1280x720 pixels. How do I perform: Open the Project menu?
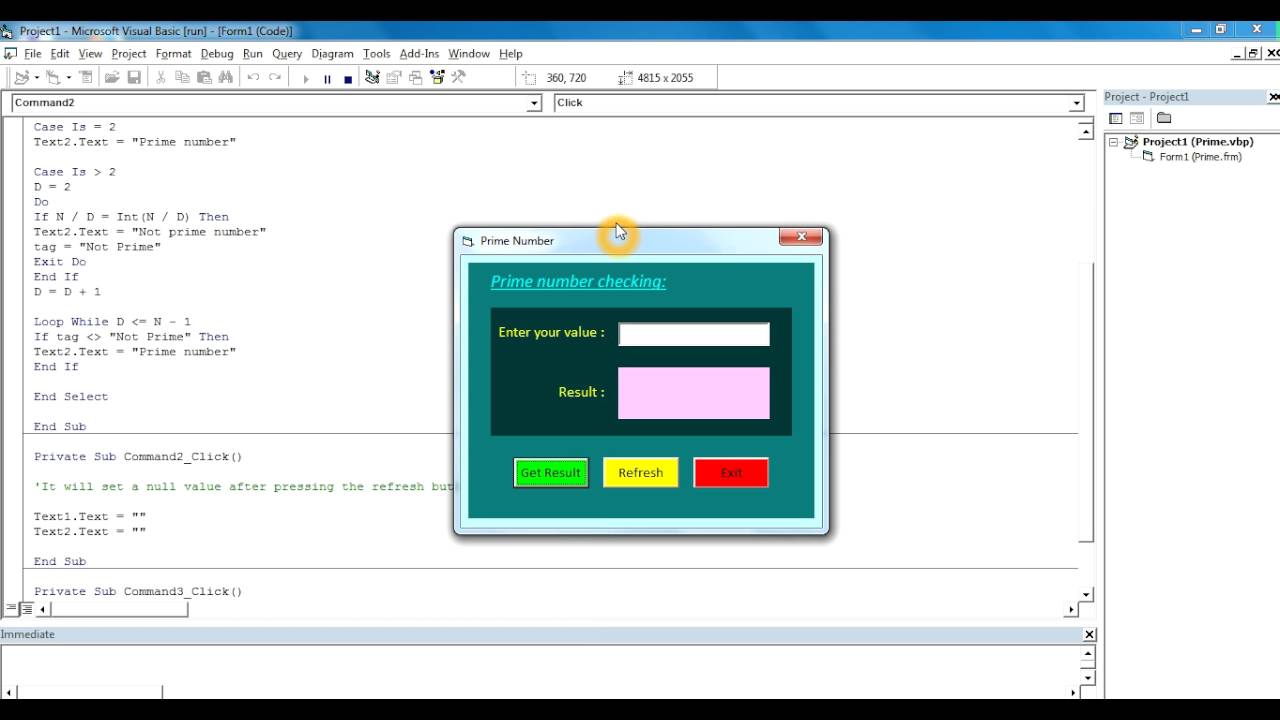(x=129, y=54)
